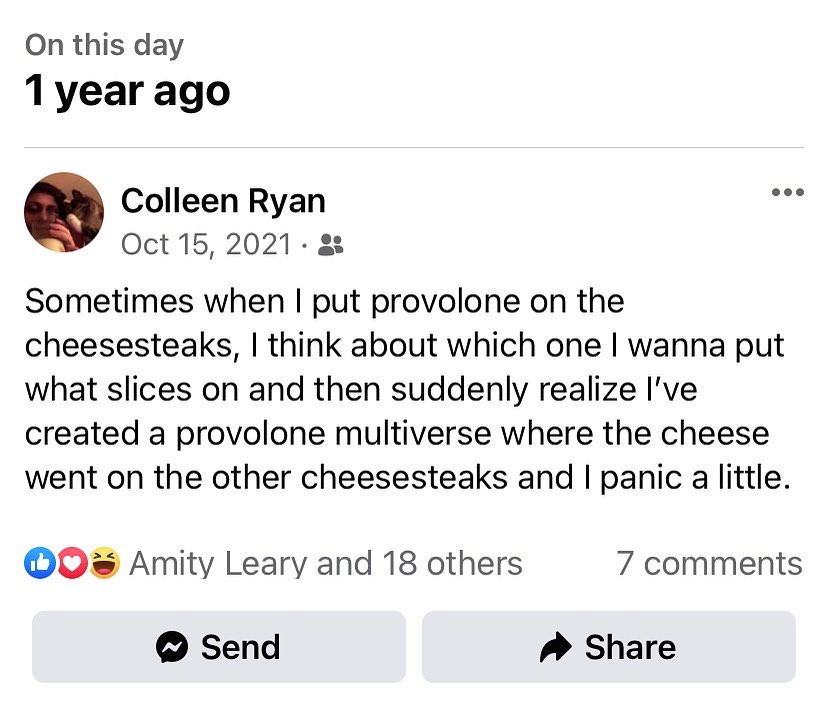Open the three-dot post options menu
This screenshot has height=711, width=828.
point(787,193)
